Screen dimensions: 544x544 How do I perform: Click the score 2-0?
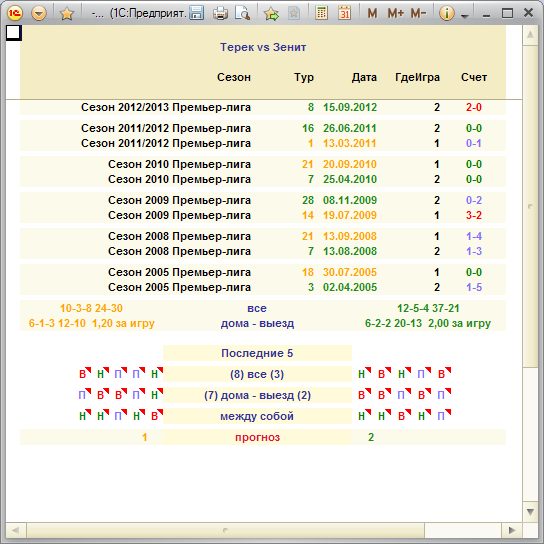coord(474,107)
